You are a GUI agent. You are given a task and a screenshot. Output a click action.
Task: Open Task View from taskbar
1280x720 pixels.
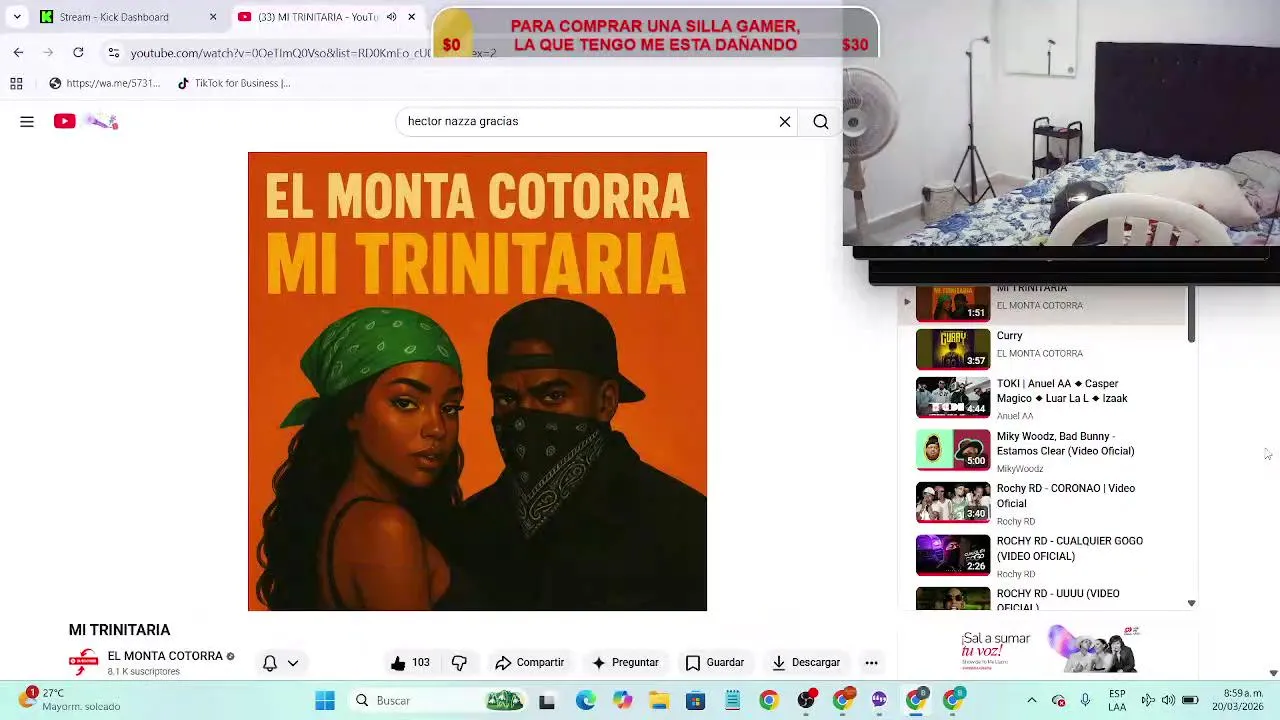point(547,701)
